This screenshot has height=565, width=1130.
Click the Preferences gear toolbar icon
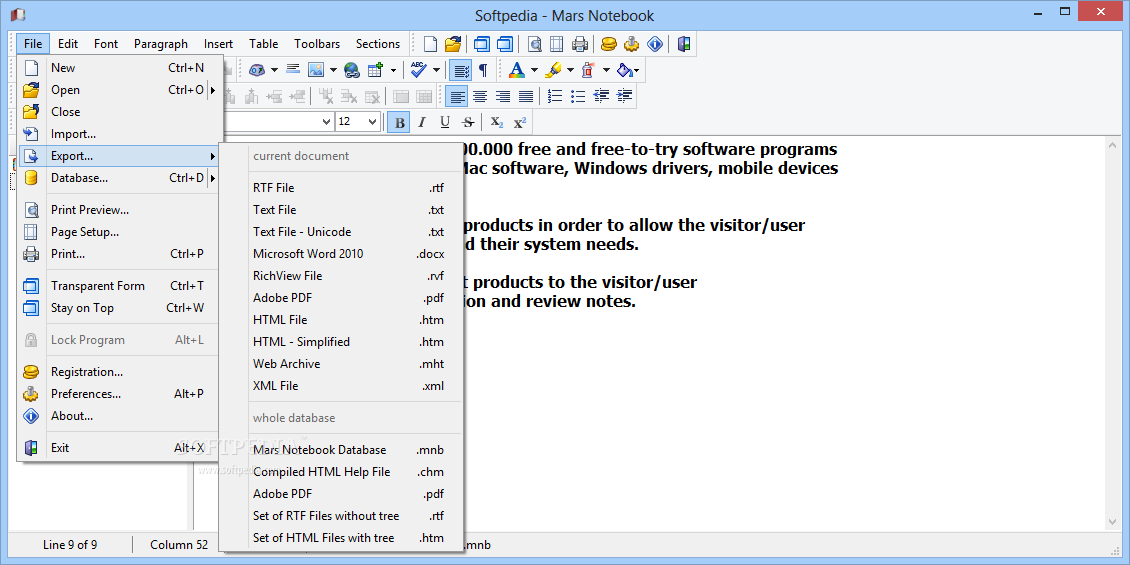tap(631, 44)
